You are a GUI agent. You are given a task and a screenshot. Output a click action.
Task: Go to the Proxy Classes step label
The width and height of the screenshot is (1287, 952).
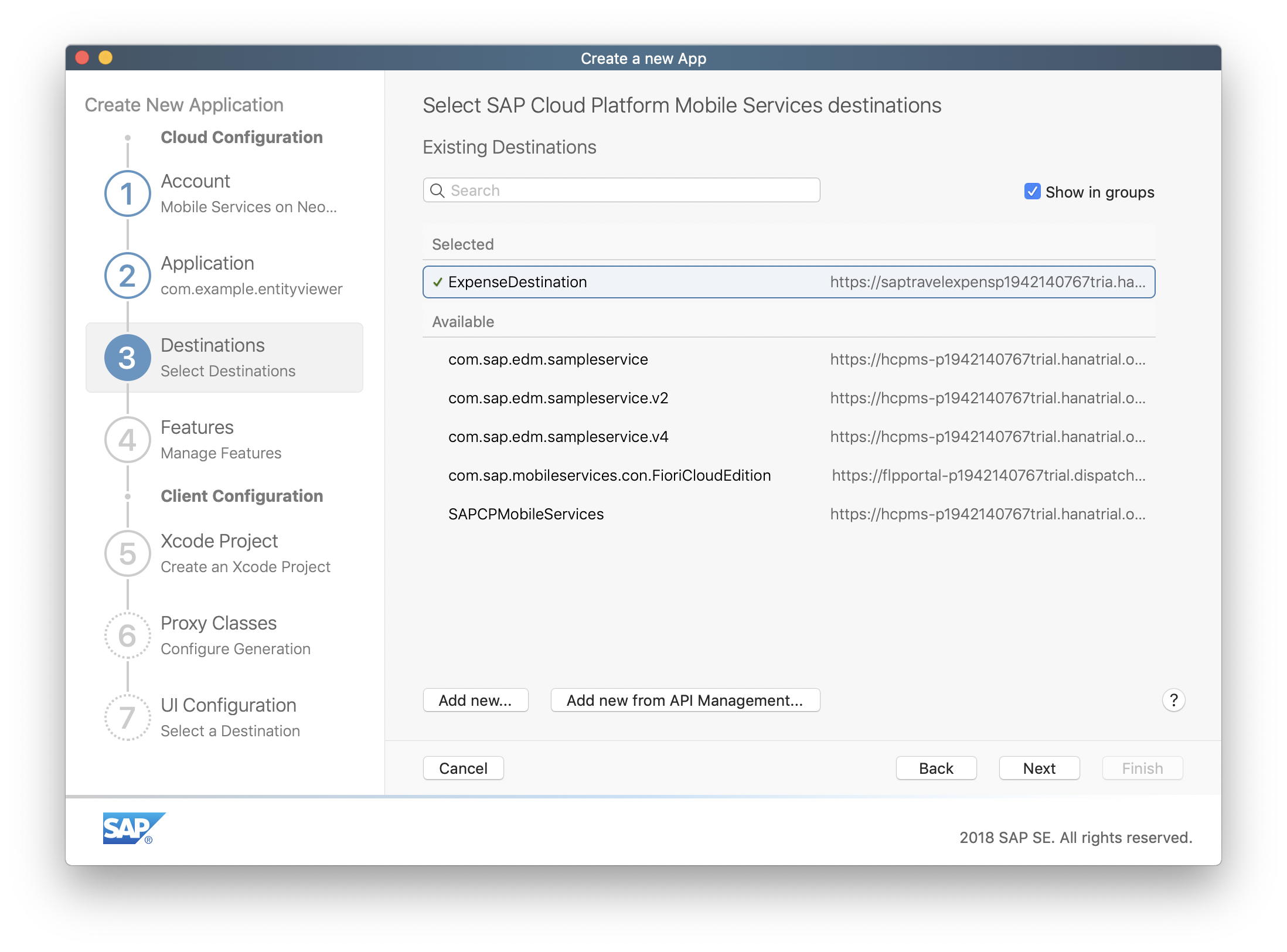click(x=219, y=623)
